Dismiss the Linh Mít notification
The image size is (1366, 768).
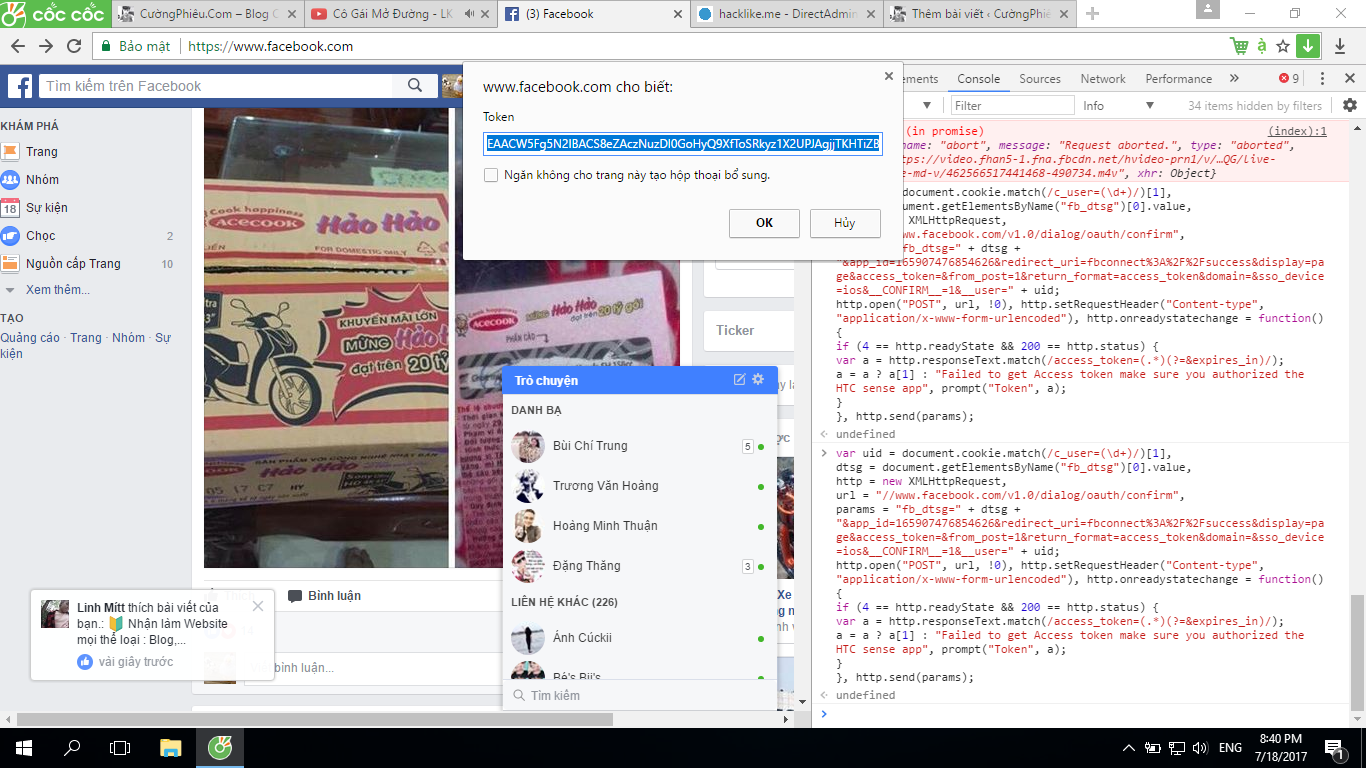pos(258,606)
